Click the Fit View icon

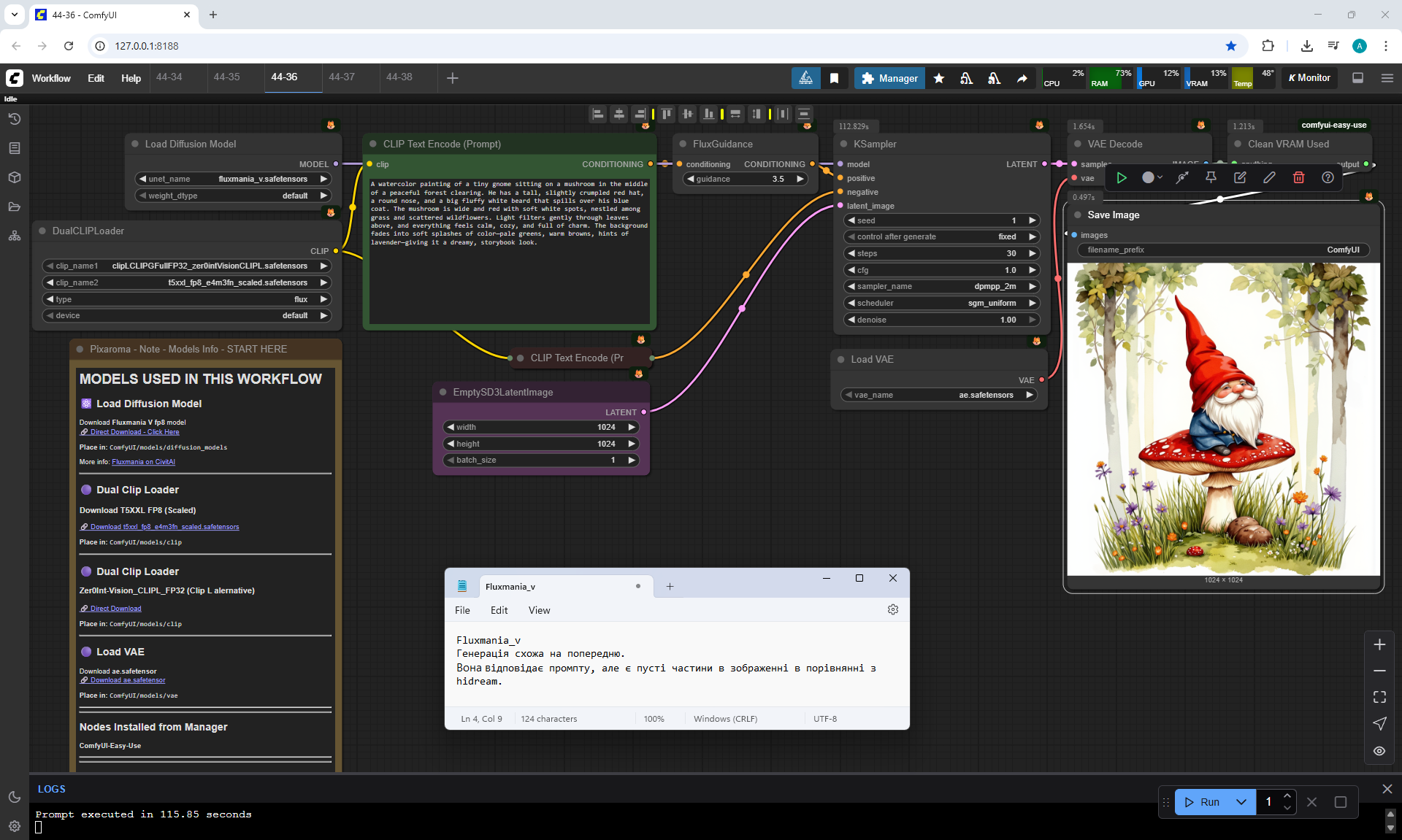[1379, 697]
